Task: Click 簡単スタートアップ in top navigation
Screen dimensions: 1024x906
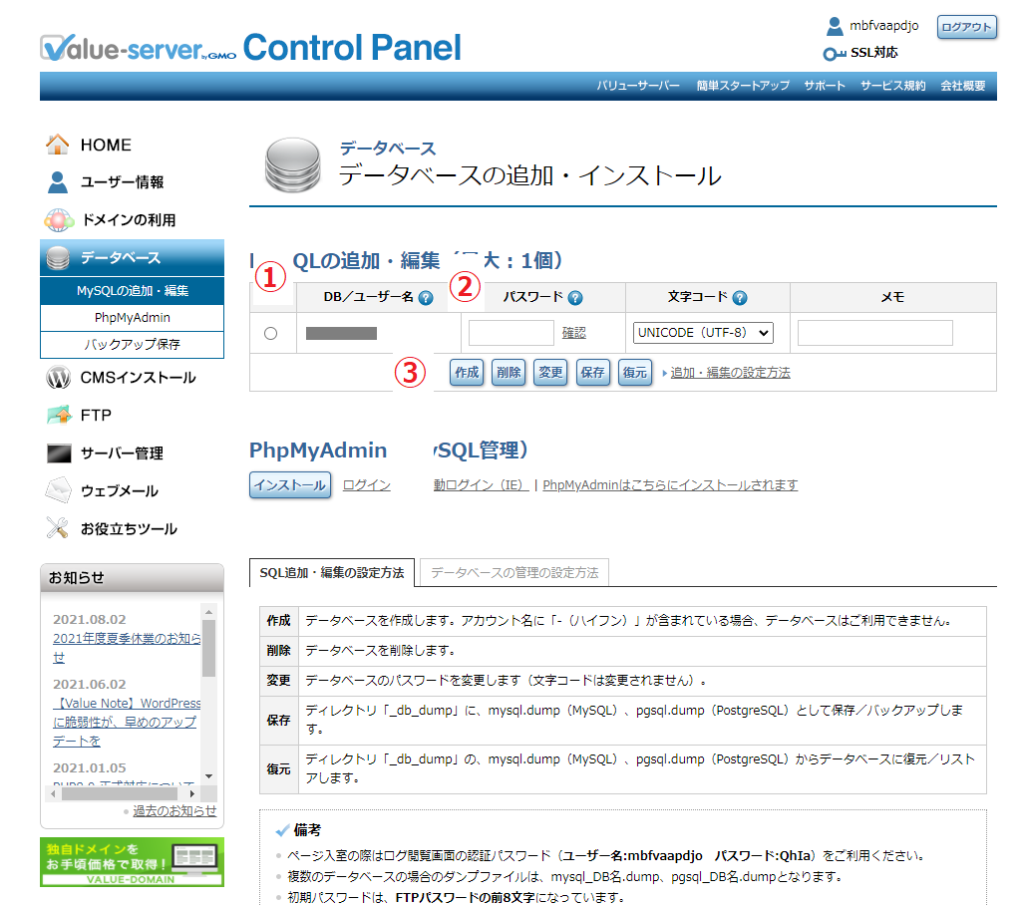Action: point(743,86)
